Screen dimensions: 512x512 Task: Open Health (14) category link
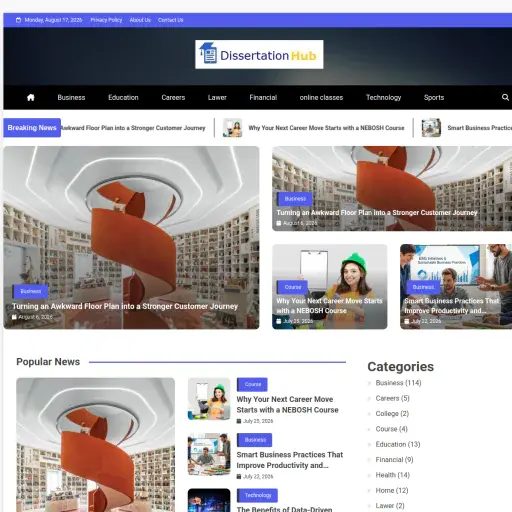[393, 475]
